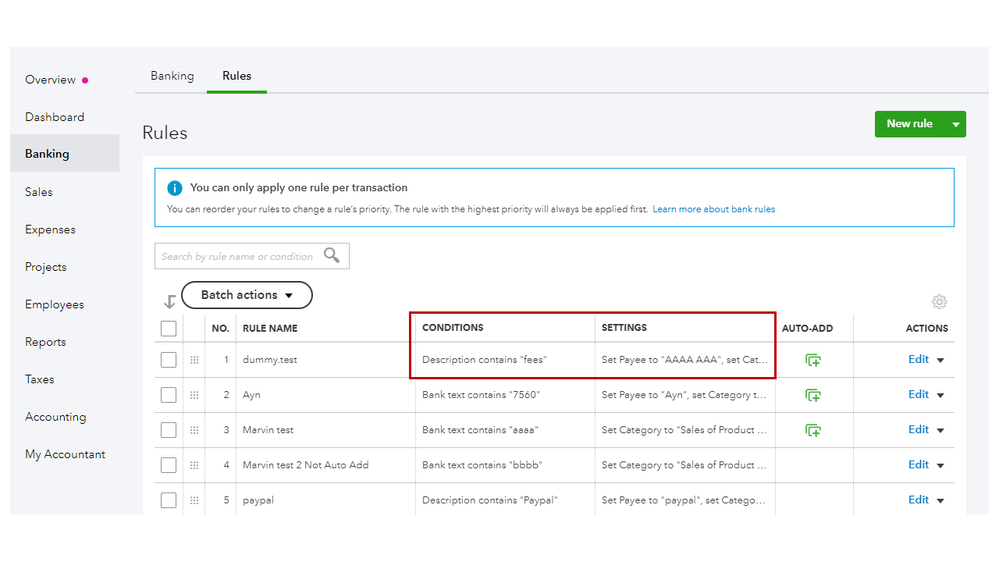The image size is (999, 562).
Task: Expand the New rule dropdown arrow
Action: point(956,124)
